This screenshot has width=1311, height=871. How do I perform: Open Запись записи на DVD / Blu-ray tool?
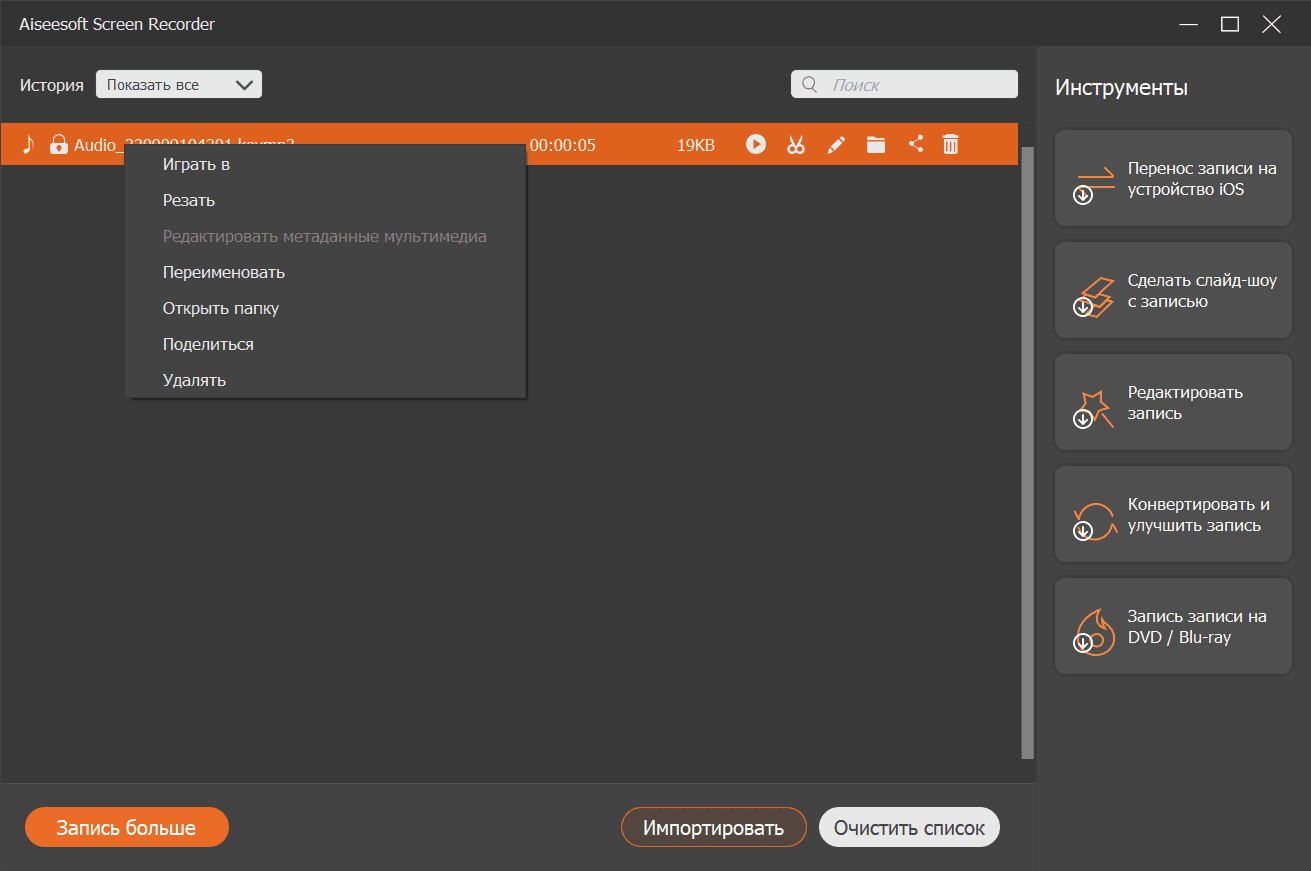[x=1173, y=626]
